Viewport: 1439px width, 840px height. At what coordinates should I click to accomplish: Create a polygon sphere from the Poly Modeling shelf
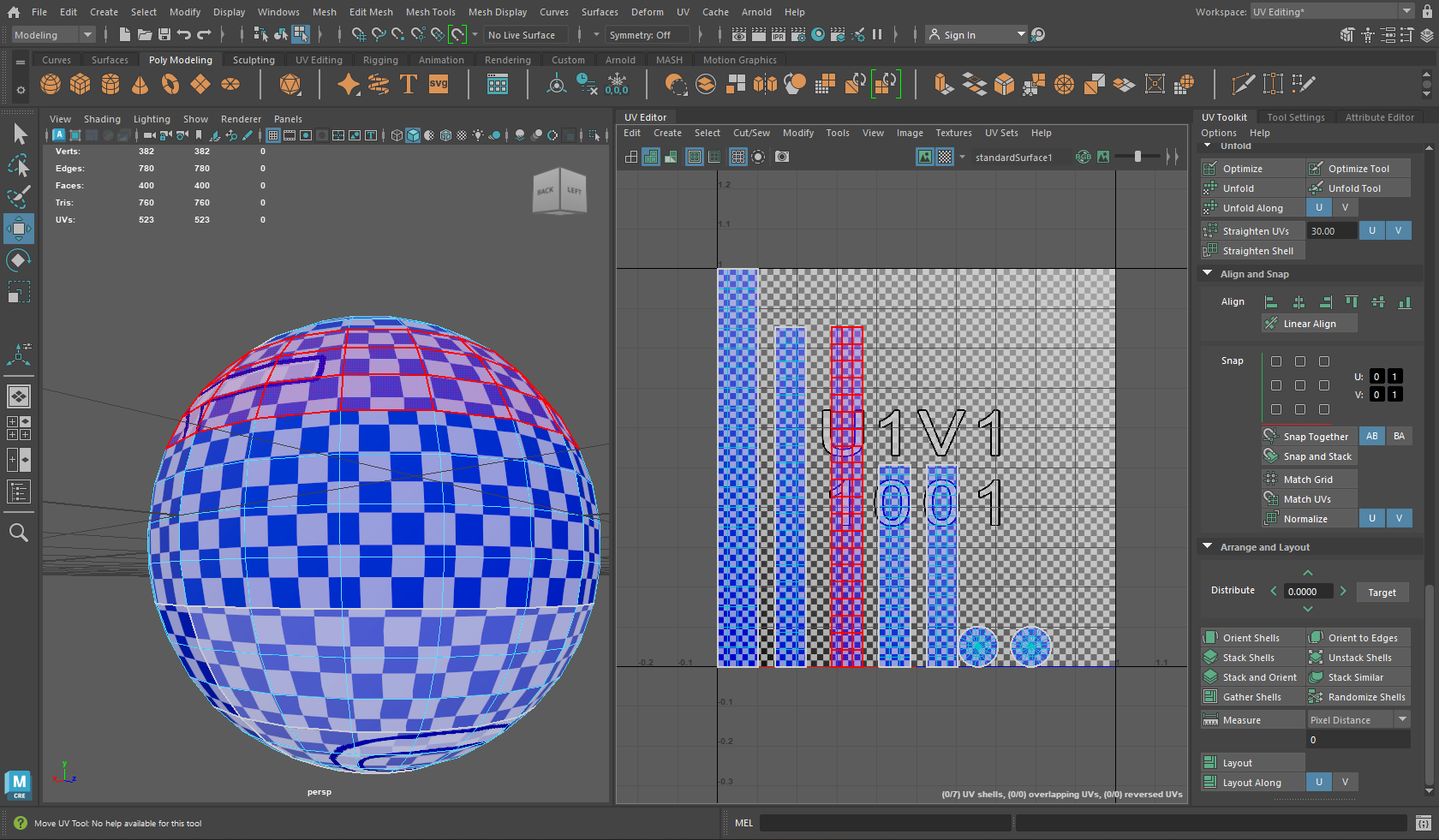(51, 84)
